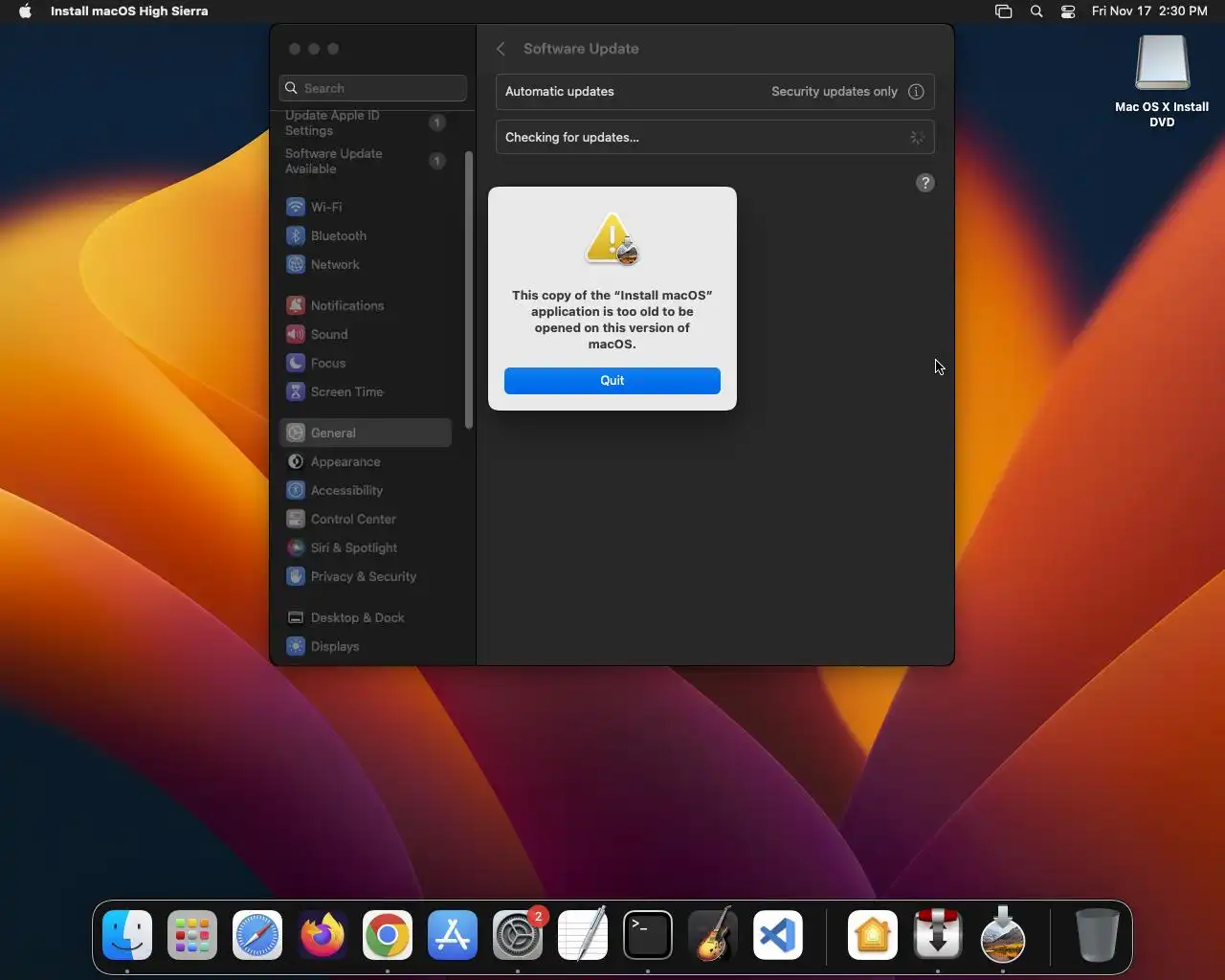Click the Automatic updates info icon
Screen dimensions: 1225x980
916,92
